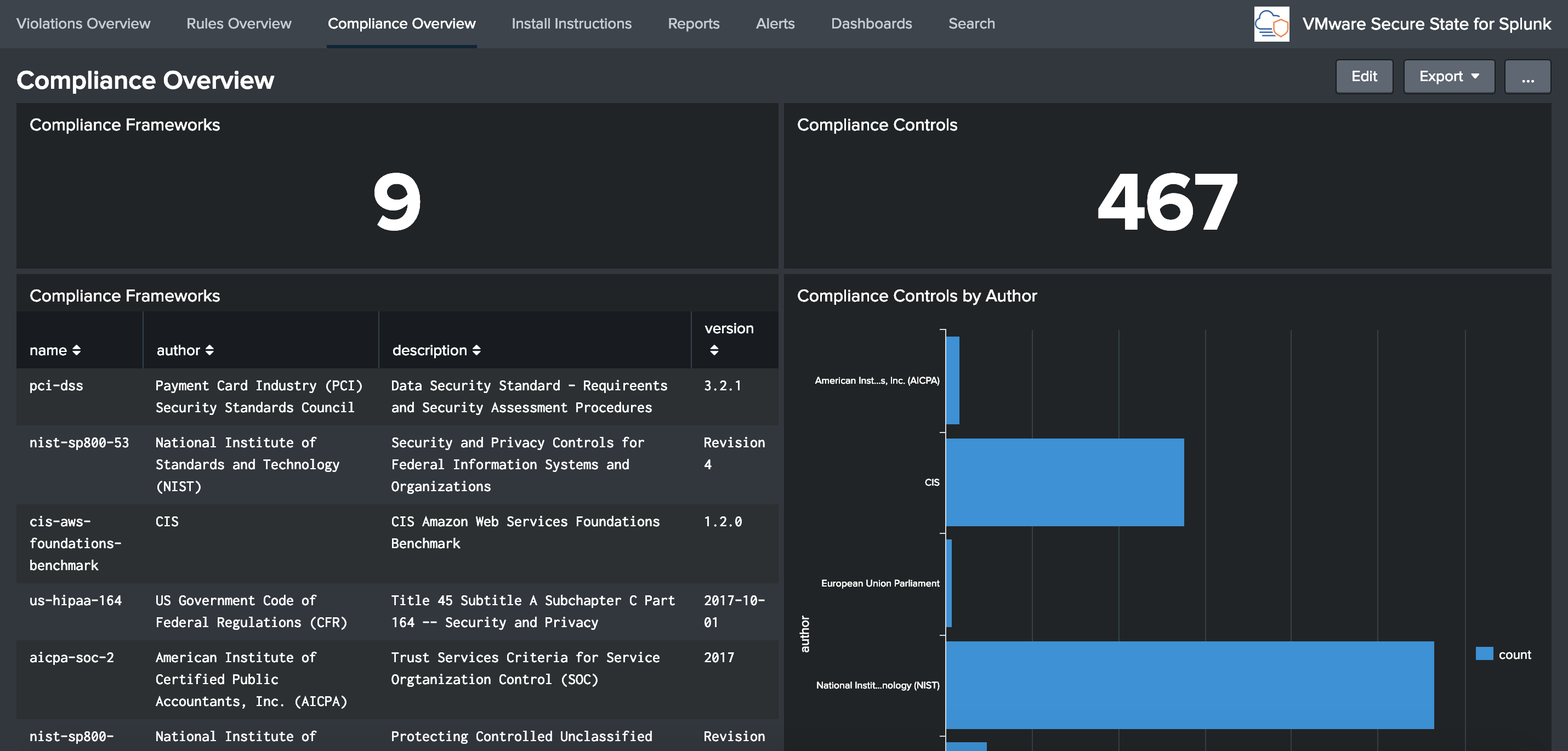
Task: Click the National Instit...nology (NIST) axis label
Action: click(878, 685)
